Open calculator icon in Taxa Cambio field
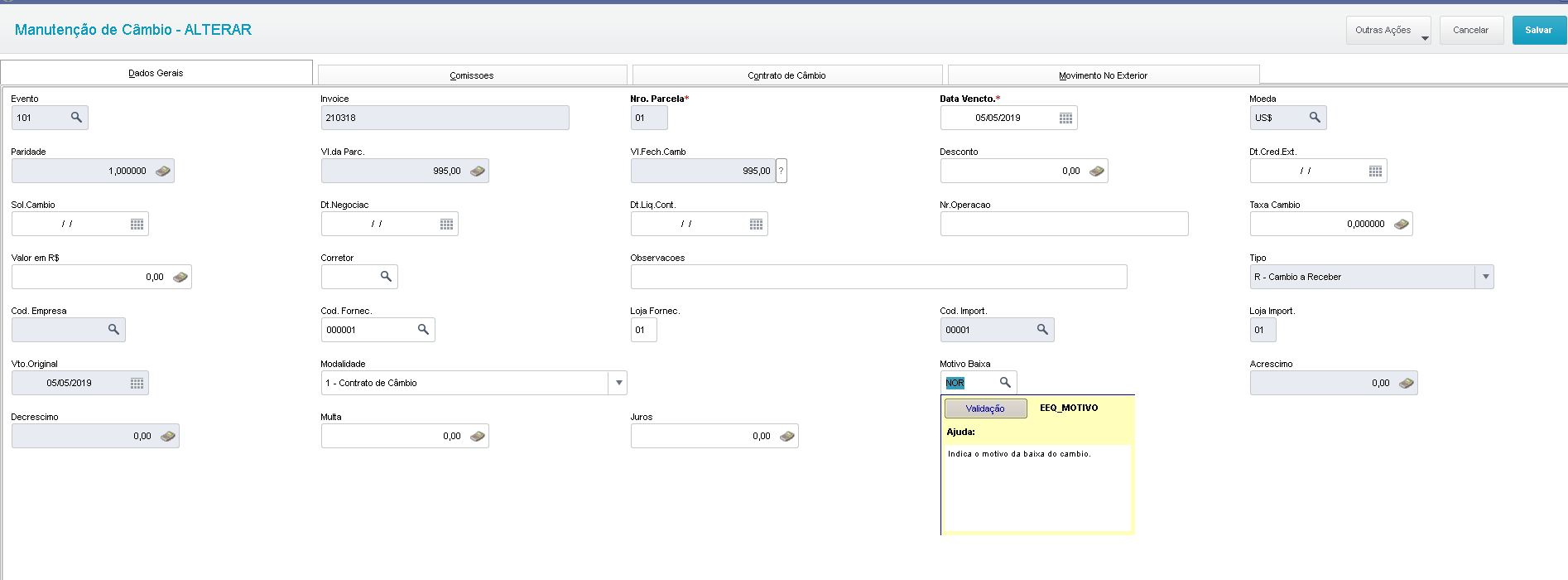The height and width of the screenshot is (580, 1568). click(1402, 225)
